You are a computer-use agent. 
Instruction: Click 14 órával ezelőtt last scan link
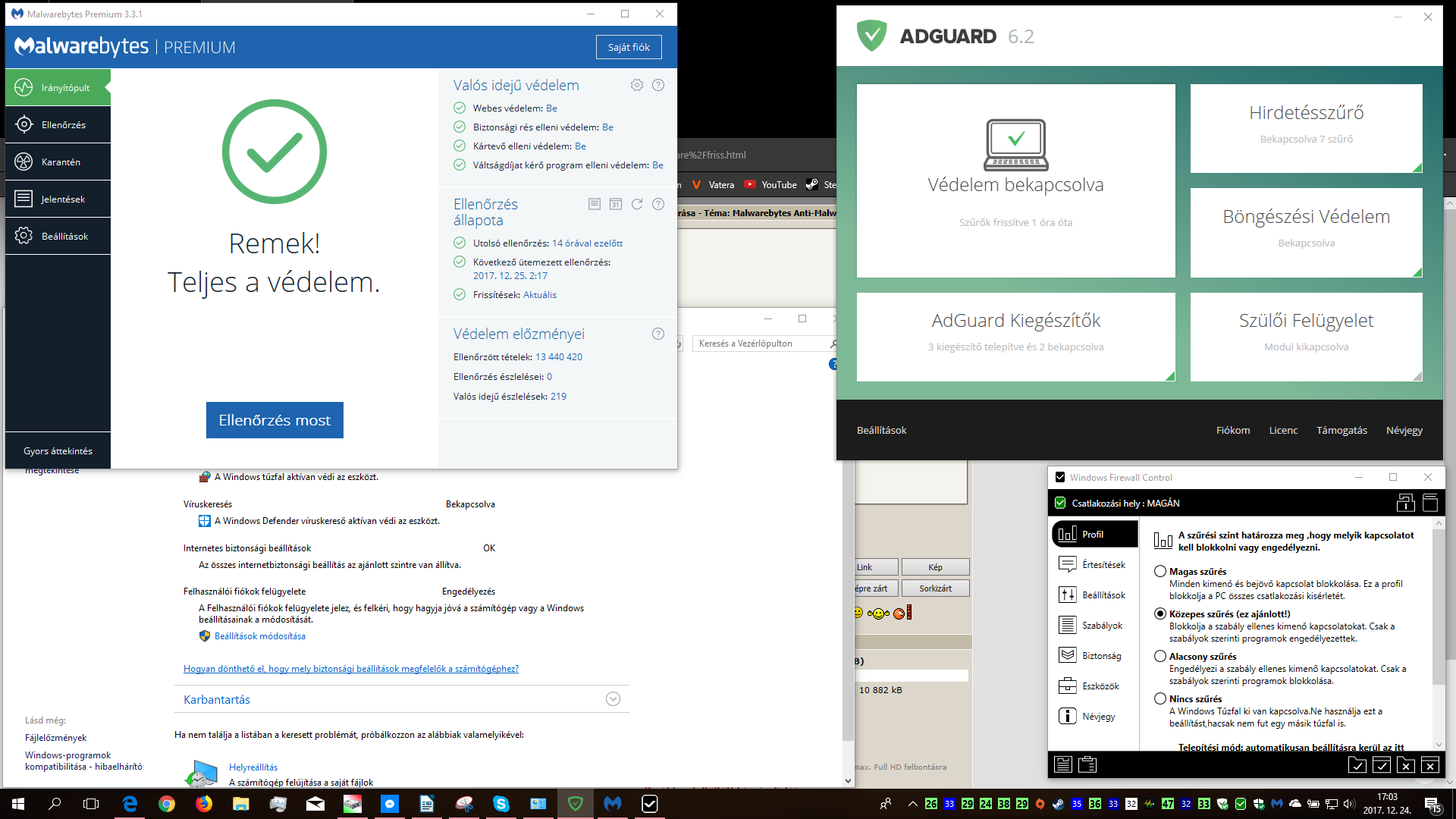[x=587, y=243]
